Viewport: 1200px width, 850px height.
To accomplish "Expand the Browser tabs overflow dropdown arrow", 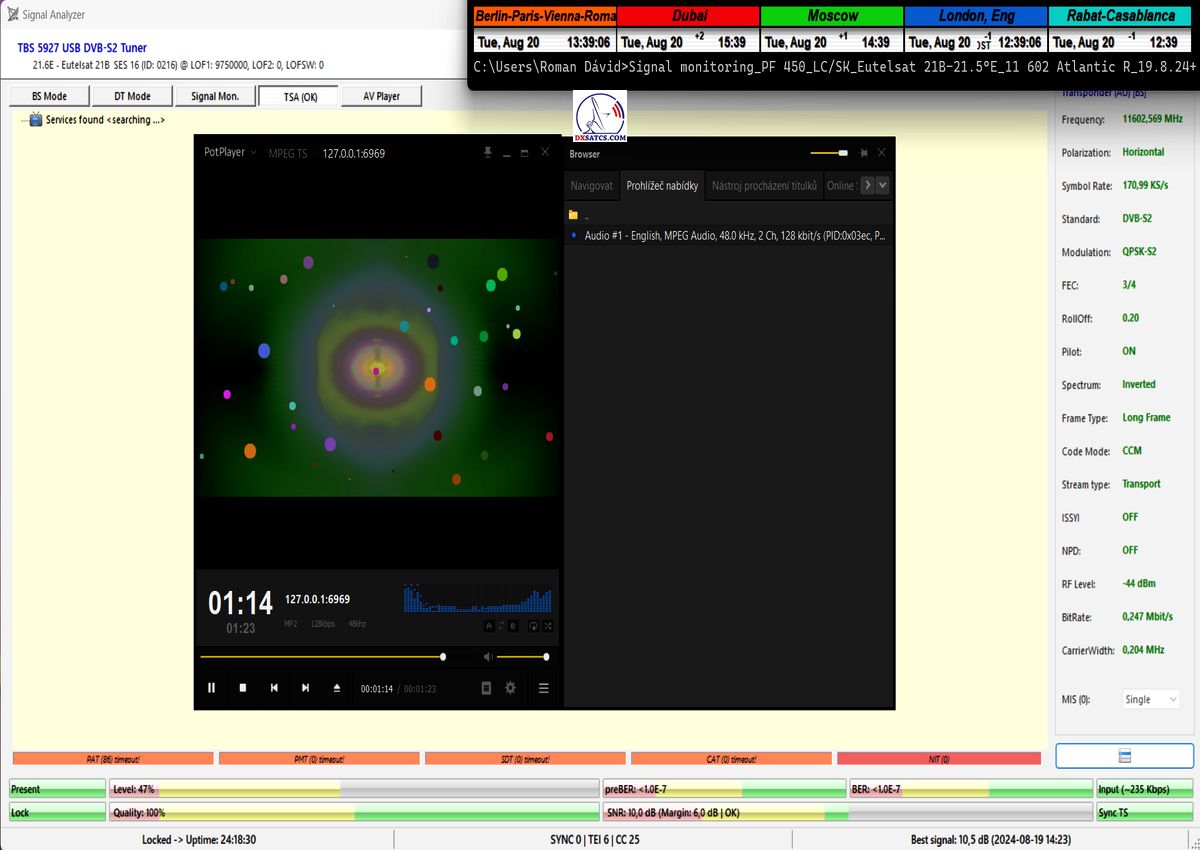I will coord(882,185).
